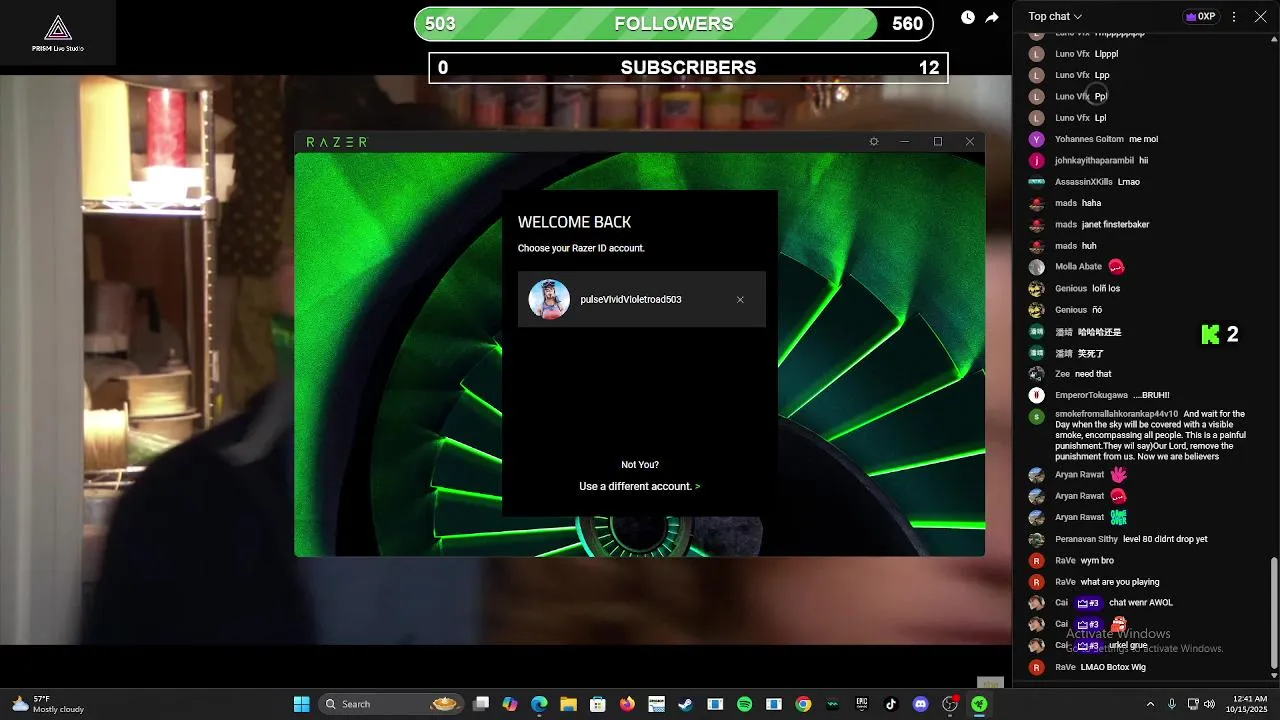
Task: Open the Windows Start menu
Action: click(x=301, y=704)
